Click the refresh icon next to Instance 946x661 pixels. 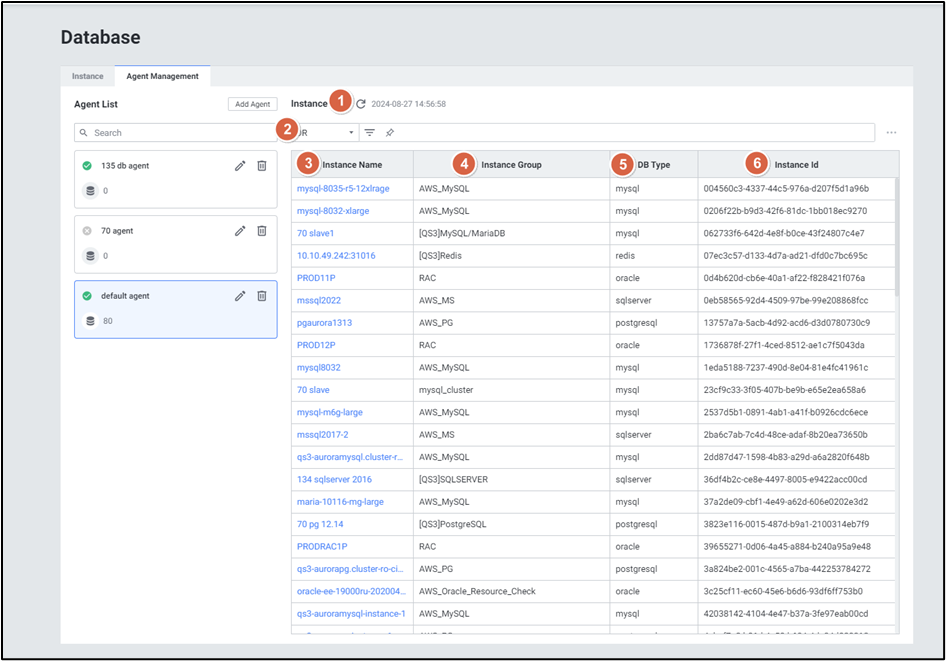361,104
